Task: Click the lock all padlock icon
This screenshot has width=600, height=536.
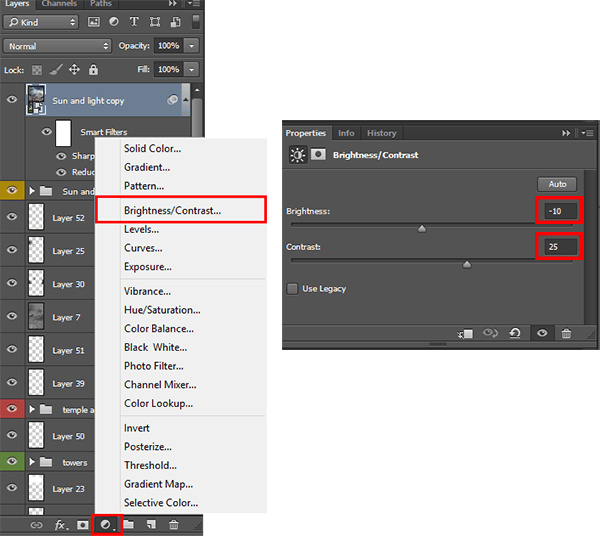Action: pos(93,70)
